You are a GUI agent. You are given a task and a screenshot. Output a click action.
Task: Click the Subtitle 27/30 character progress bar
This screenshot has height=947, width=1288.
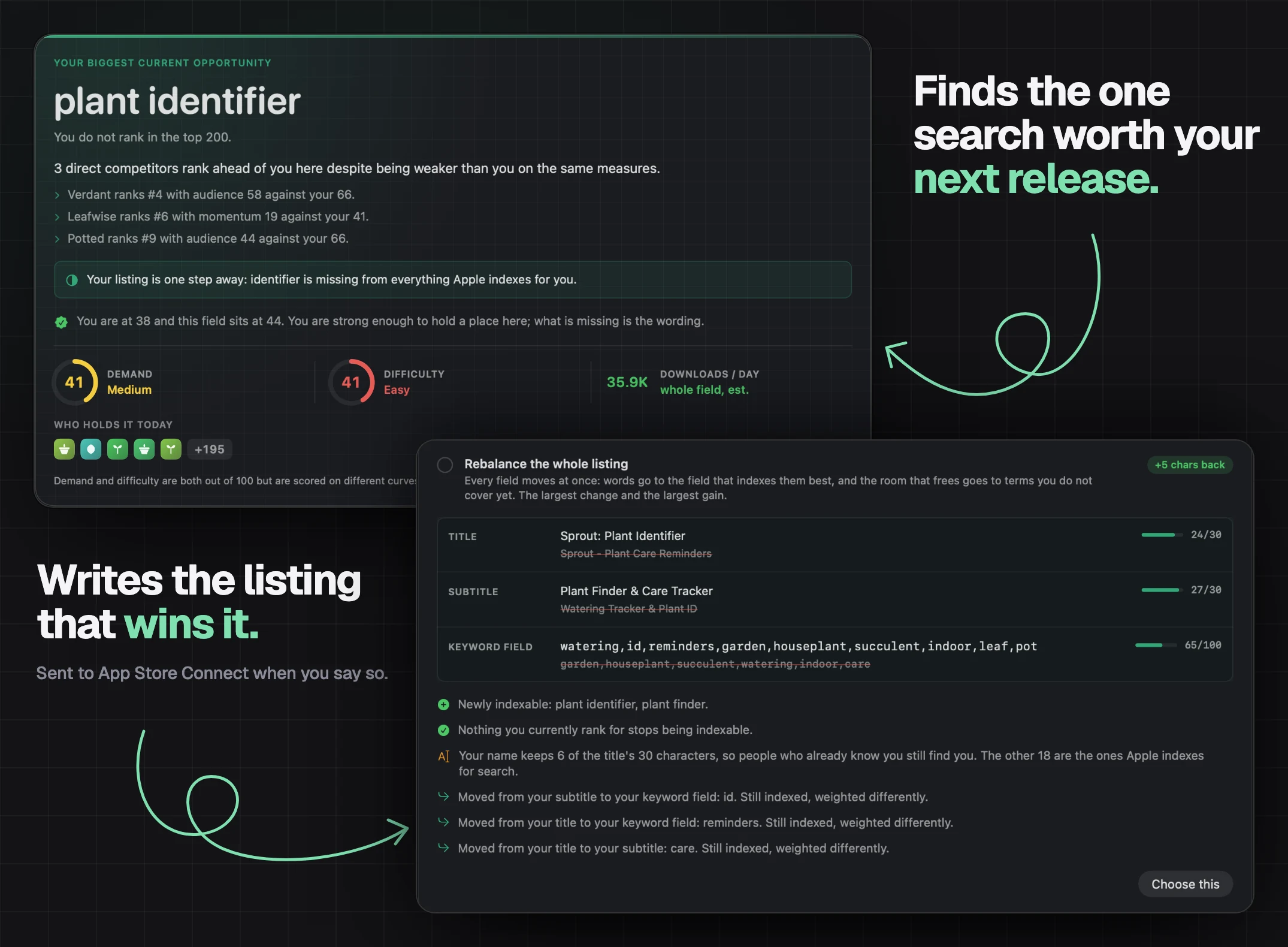(1162, 590)
